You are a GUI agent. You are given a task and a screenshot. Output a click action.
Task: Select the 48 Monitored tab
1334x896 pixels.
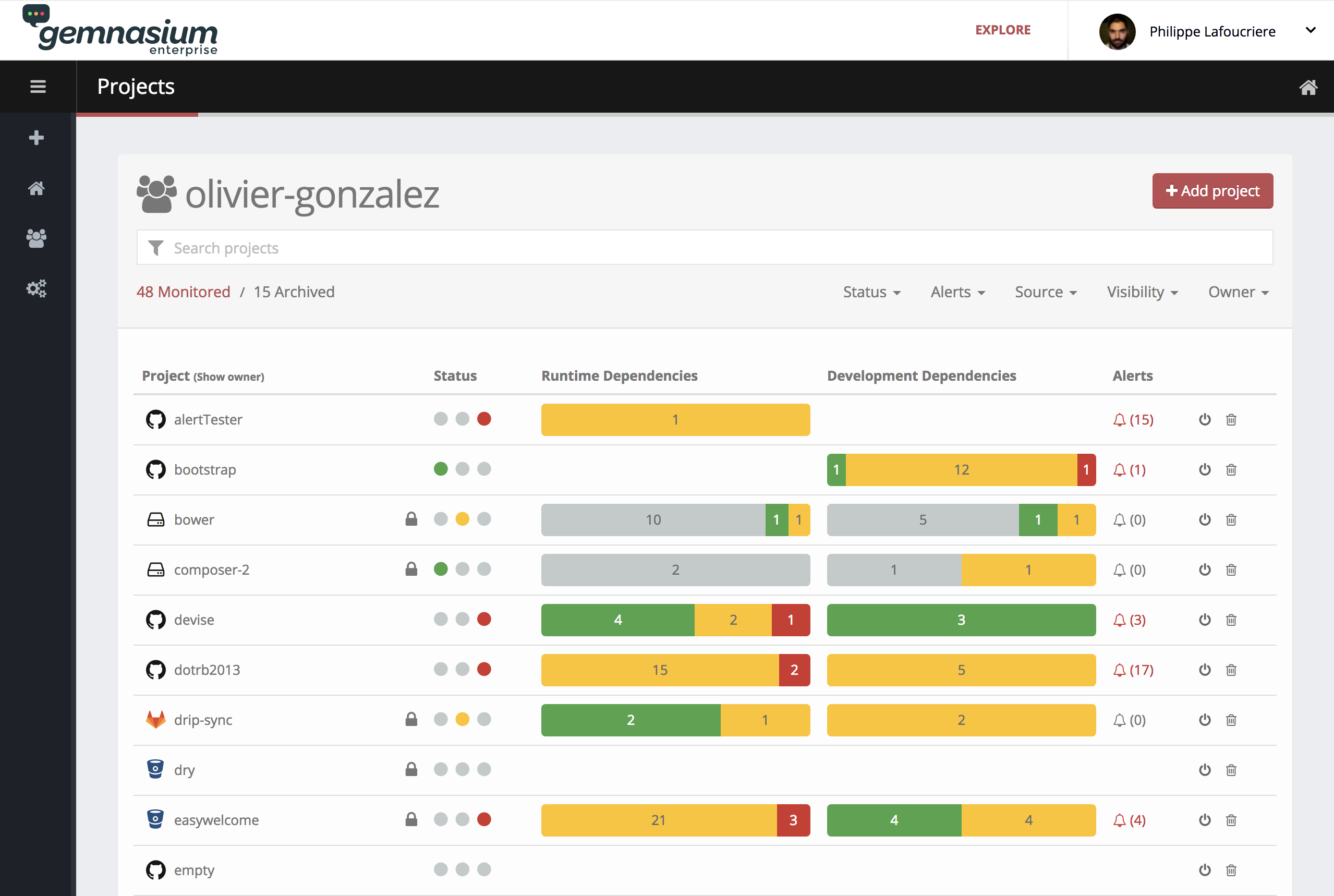(x=184, y=292)
